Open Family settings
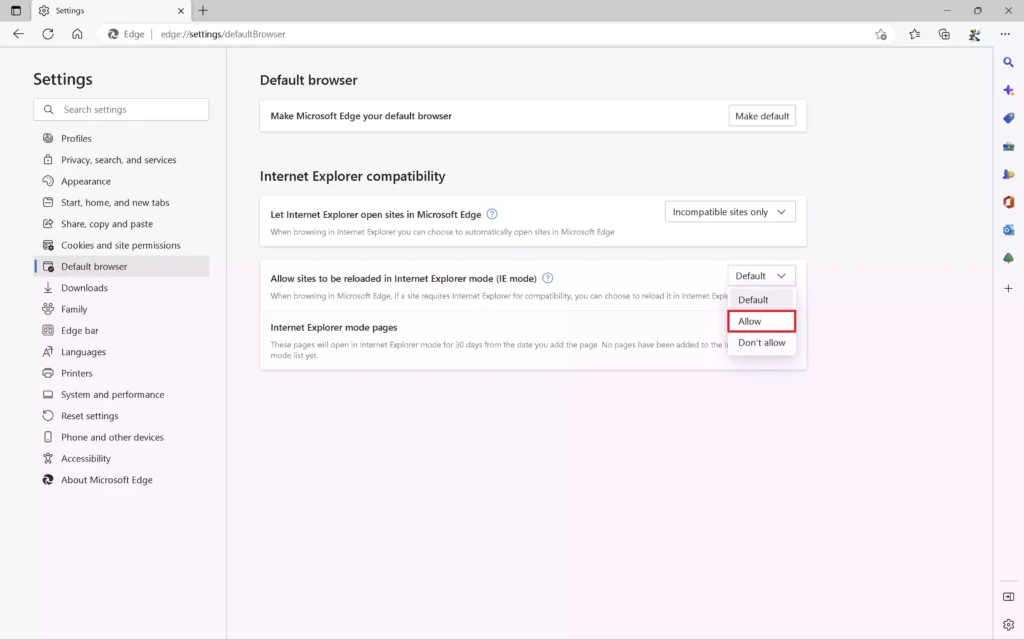Viewport: 1024px width, 640px height. click(121, 310)
